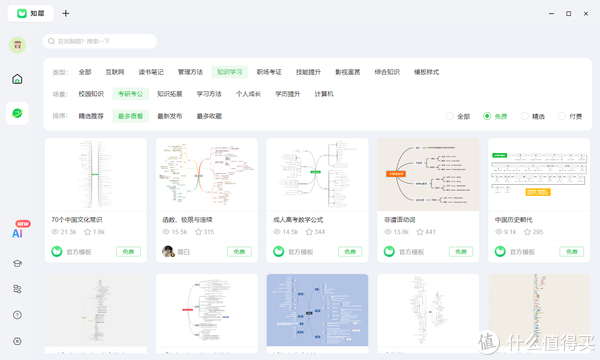
Task: Click the mind map search field
Action: tap(100, 41)
